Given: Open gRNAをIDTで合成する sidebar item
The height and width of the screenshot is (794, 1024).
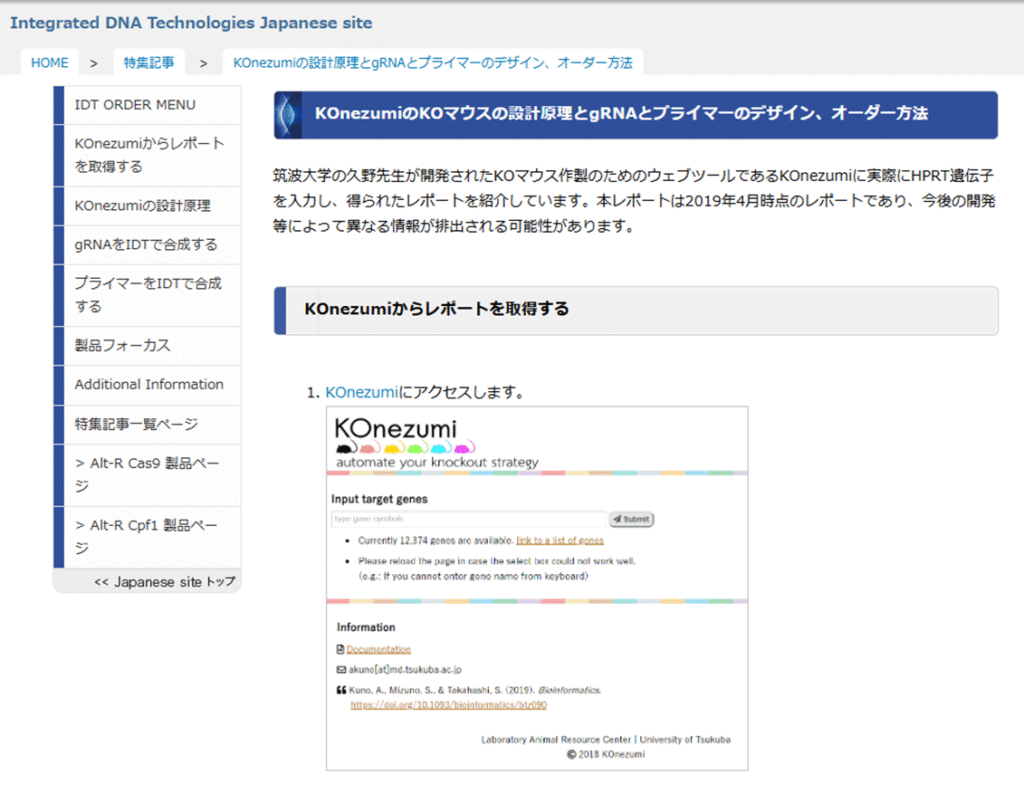Looking at the screenshot, I should coord(146,245).
